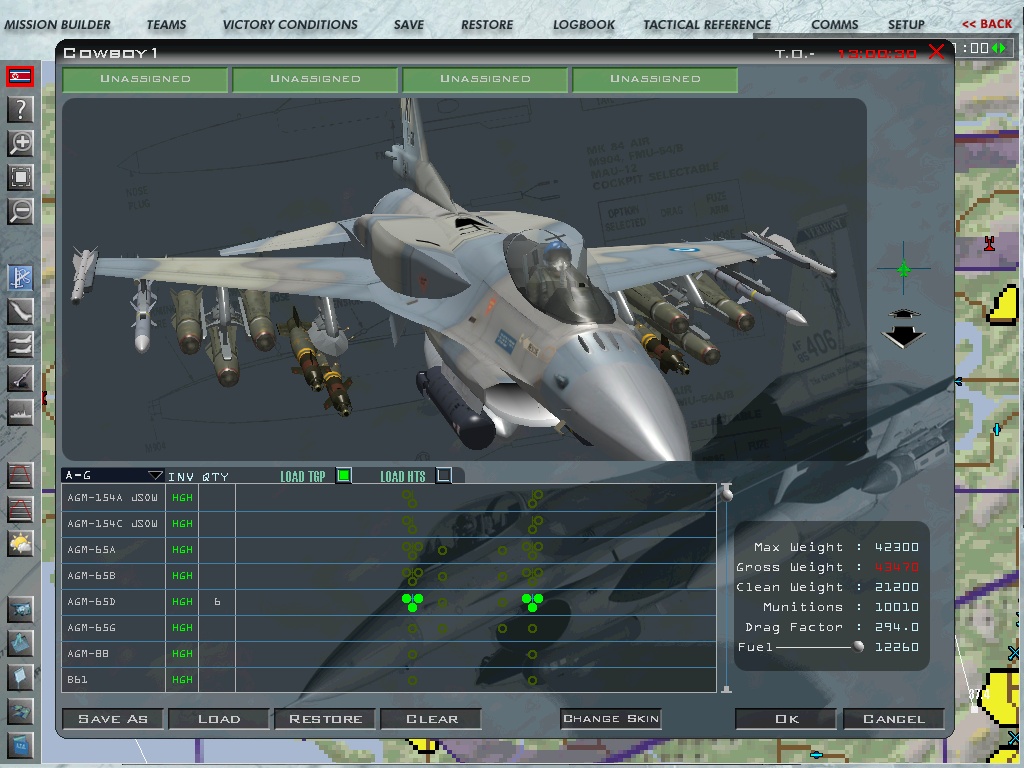
Task: Confirm the loadout with OK
Action: click(786, 719)
